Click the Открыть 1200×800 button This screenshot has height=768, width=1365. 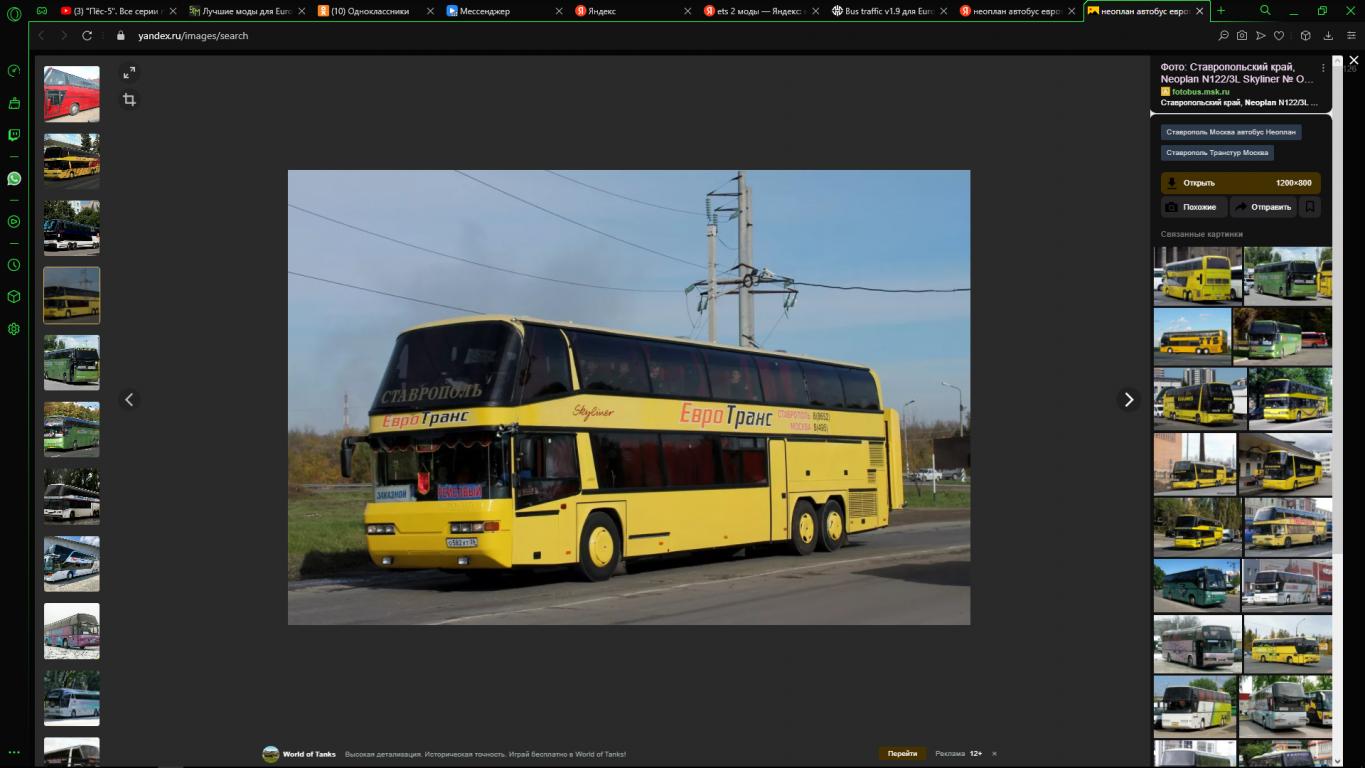click(x=1240, y=183)
